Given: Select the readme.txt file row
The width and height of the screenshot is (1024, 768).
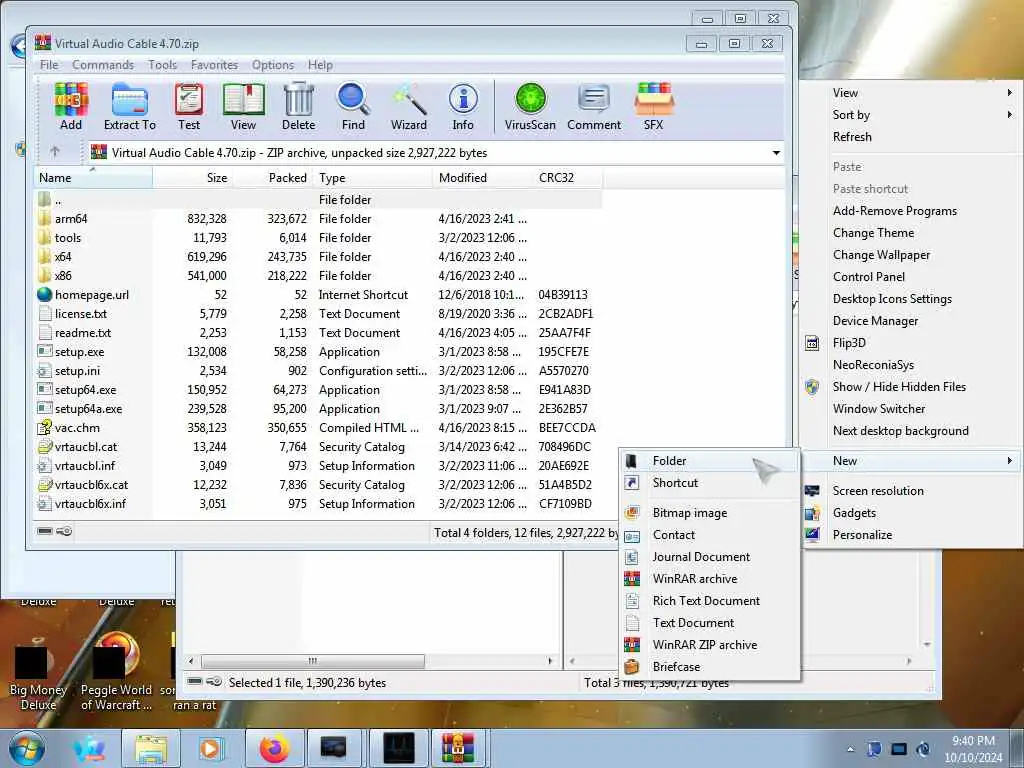Looking at the screenshot, I should tap(317, 332).
